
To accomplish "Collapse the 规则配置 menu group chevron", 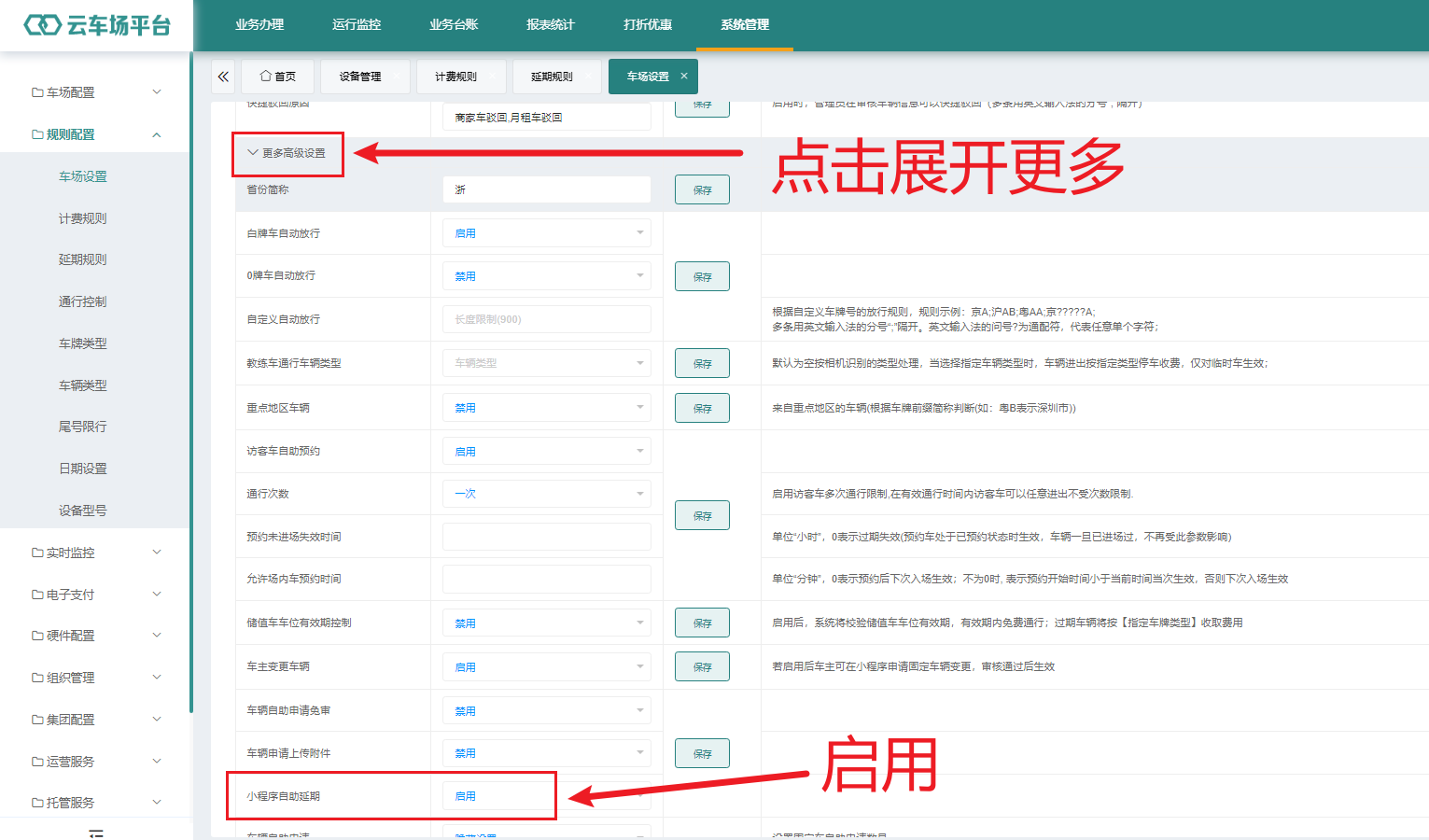I will [157, 134].
